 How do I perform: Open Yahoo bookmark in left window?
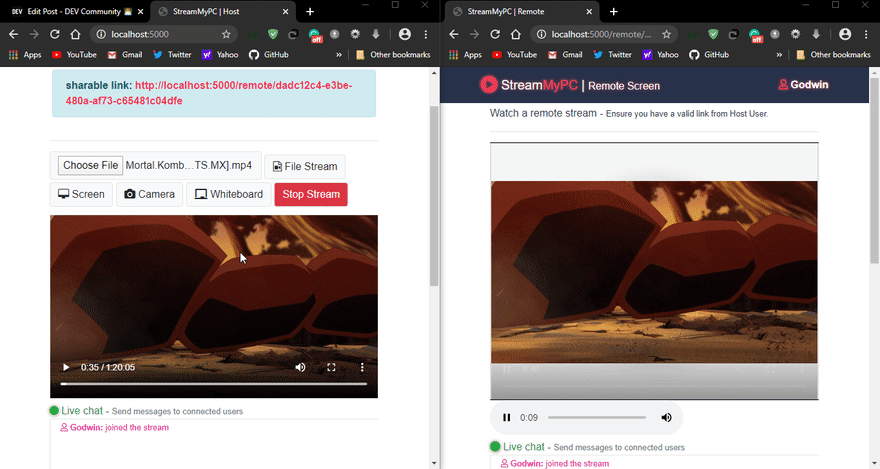220,54
